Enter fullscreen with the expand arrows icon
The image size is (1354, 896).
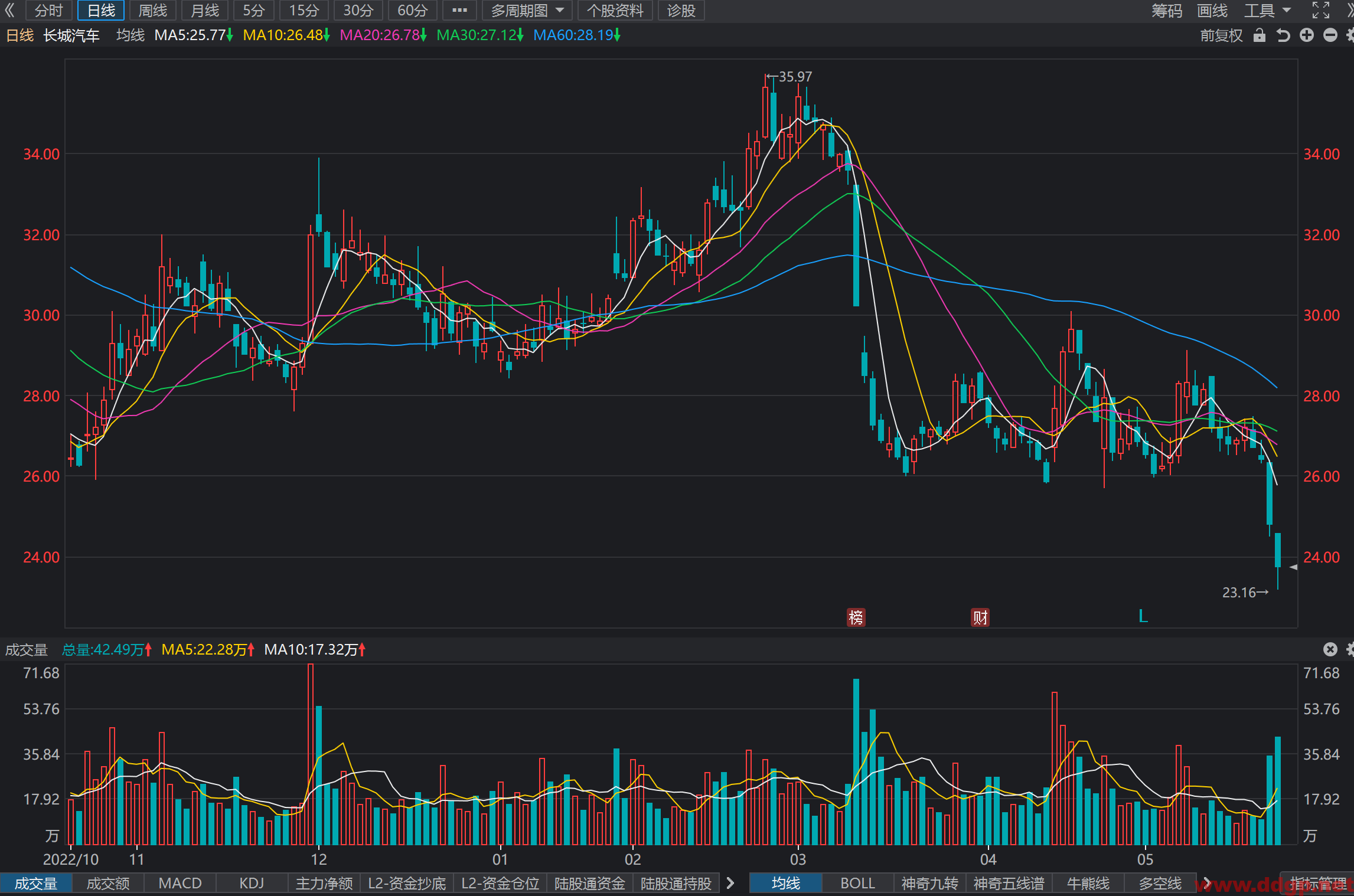1321,11
